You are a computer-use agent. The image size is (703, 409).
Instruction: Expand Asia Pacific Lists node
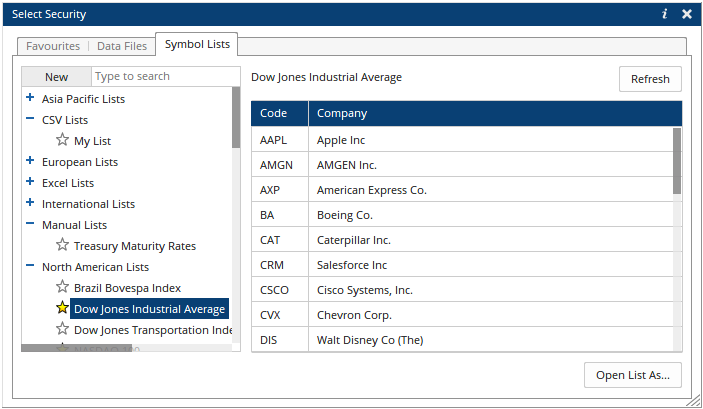click(x=30, y=97)
